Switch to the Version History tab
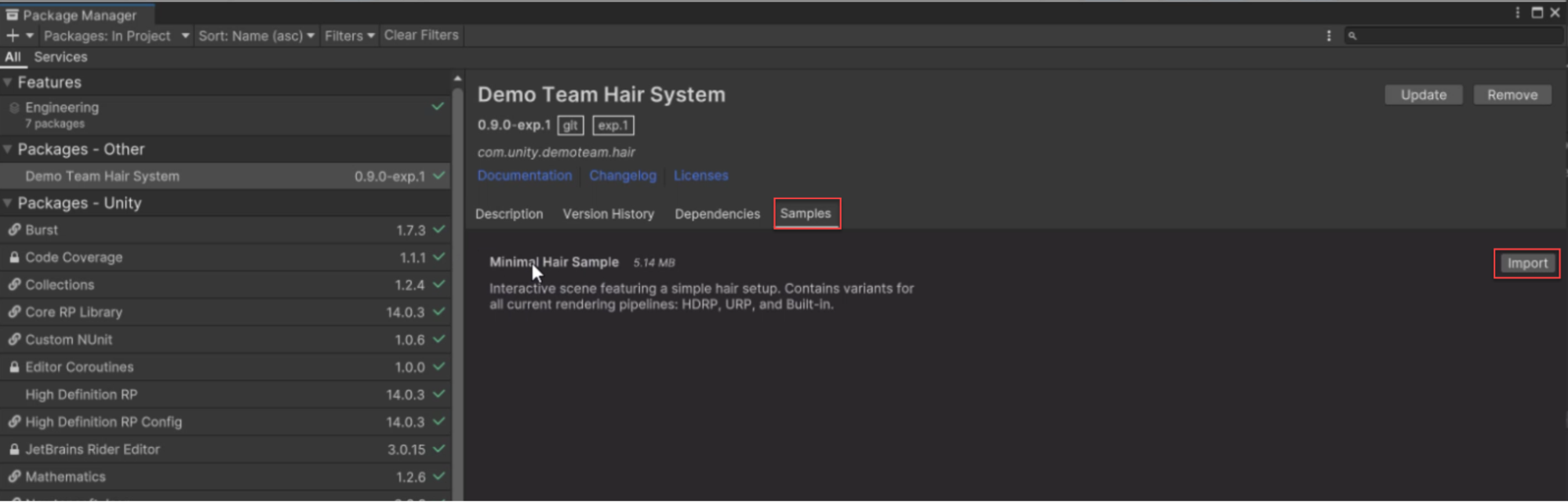This screenshot has width=1568, height=502. [608, 214]
